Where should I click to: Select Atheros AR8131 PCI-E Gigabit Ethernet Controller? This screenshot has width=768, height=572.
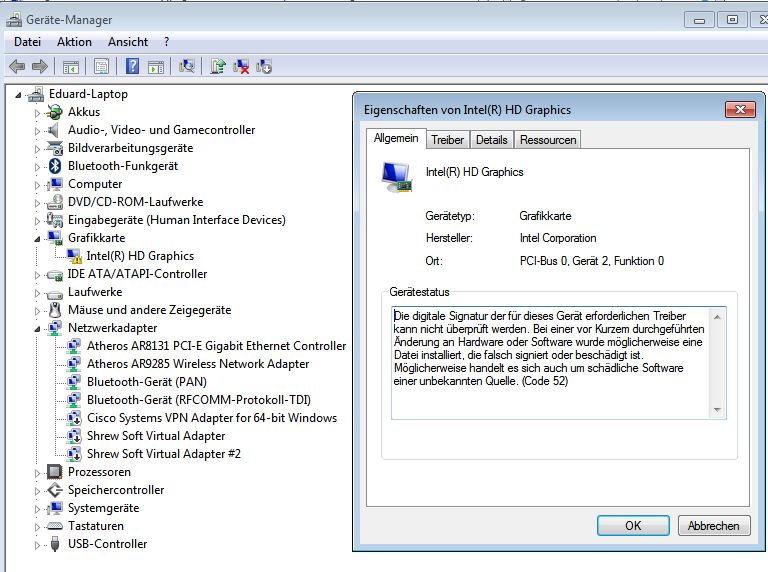pos(216,346)
